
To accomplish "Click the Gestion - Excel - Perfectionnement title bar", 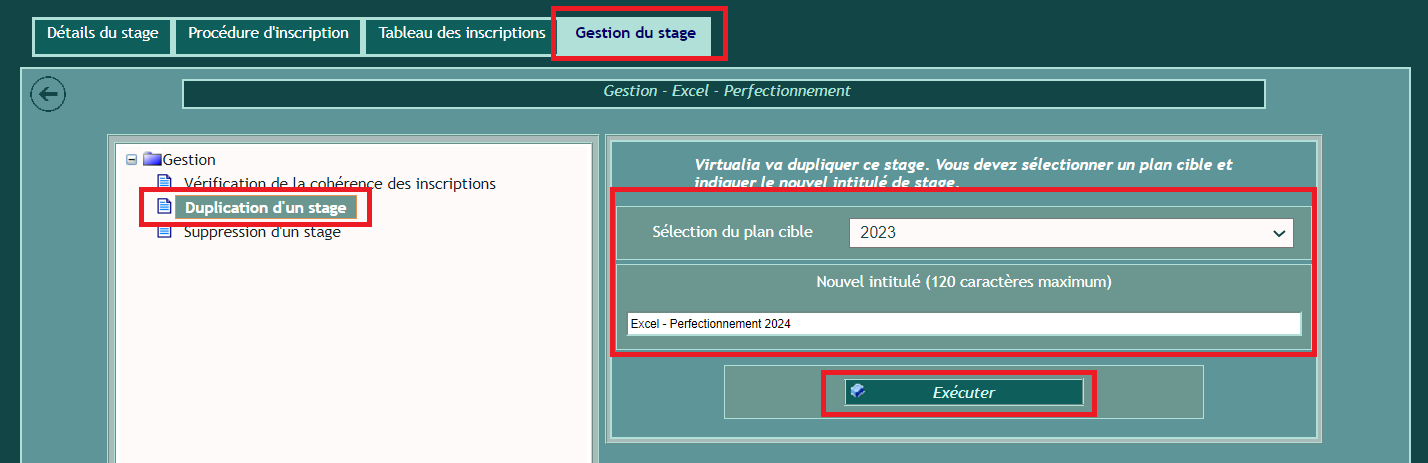I will click(724, 92).
